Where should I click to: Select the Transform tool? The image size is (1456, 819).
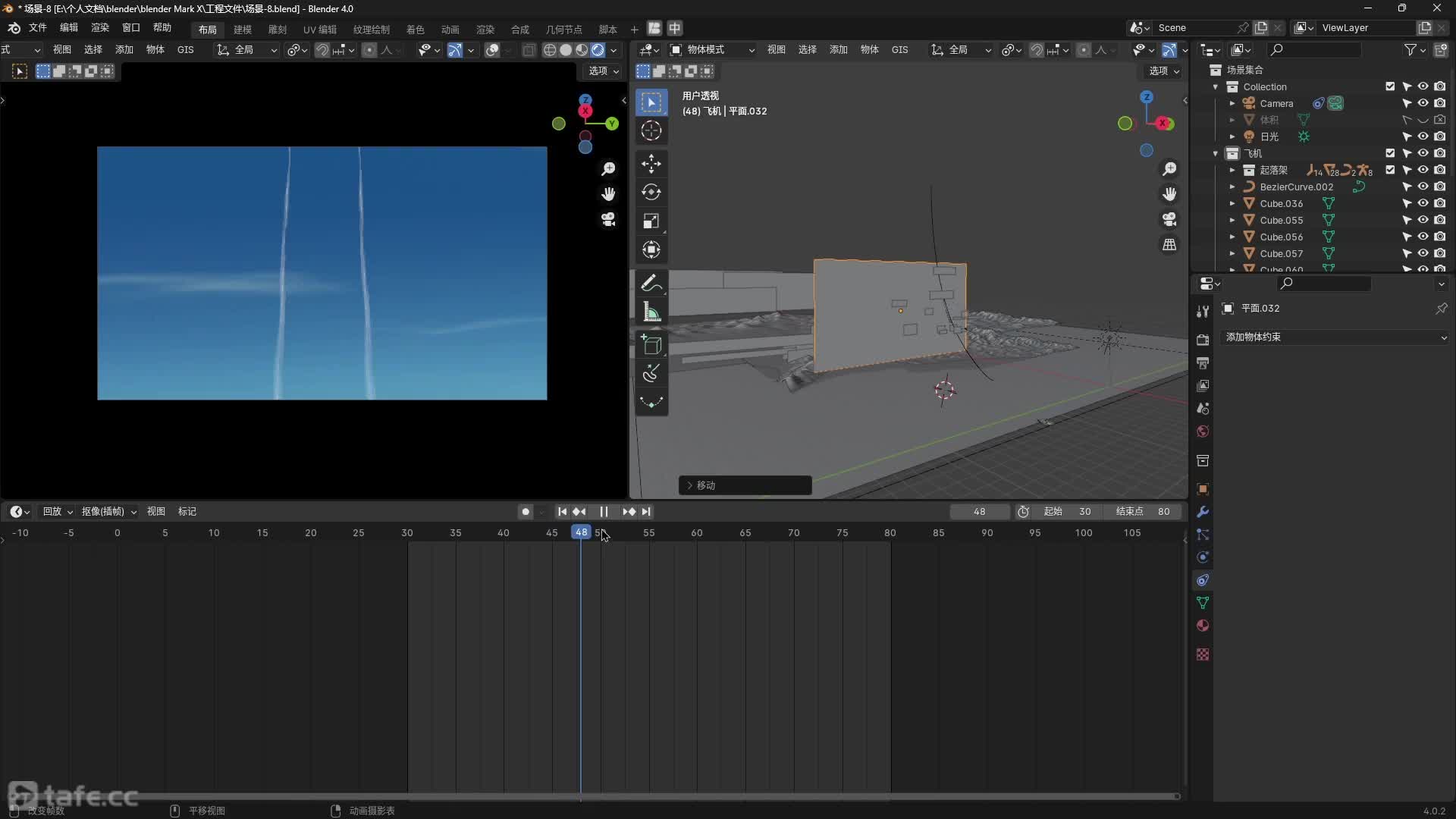tap(651, 250)
